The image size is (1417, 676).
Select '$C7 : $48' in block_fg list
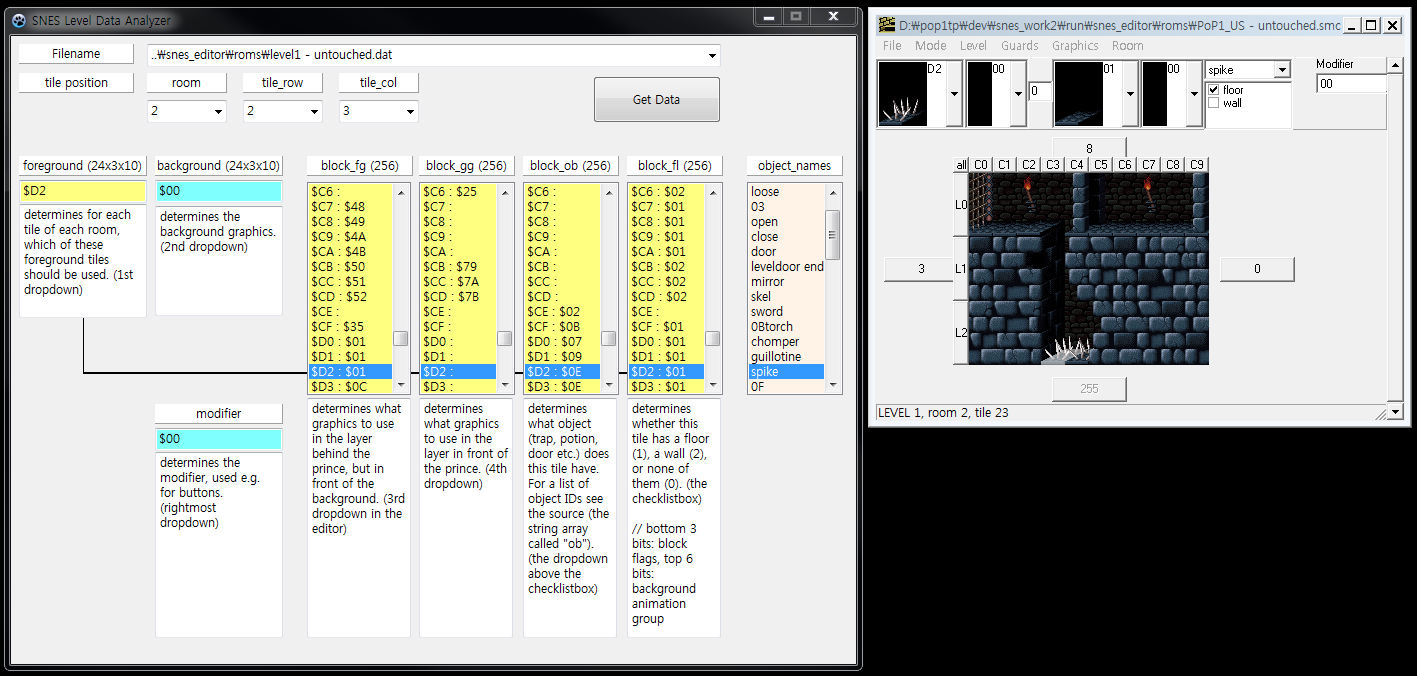[x=350, y=207]
